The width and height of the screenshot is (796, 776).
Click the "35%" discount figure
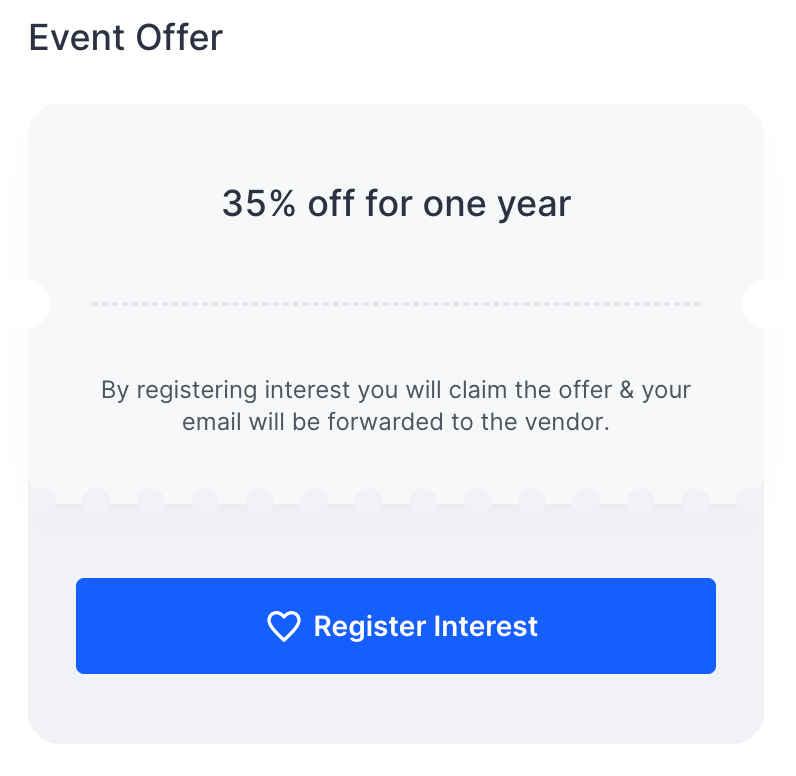[x=259, y=204]
